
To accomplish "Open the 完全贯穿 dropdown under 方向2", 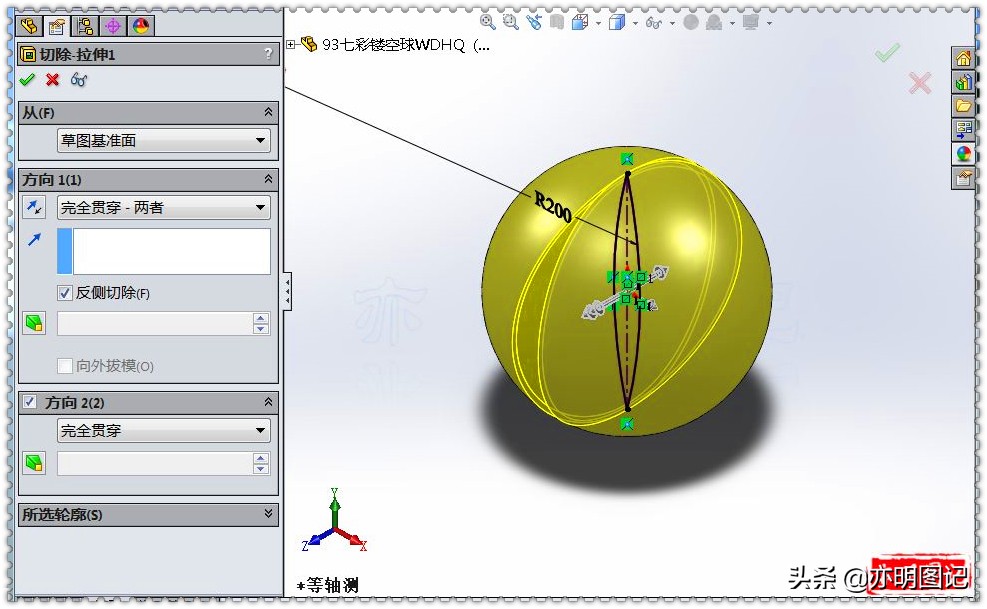I will [262, 430].
